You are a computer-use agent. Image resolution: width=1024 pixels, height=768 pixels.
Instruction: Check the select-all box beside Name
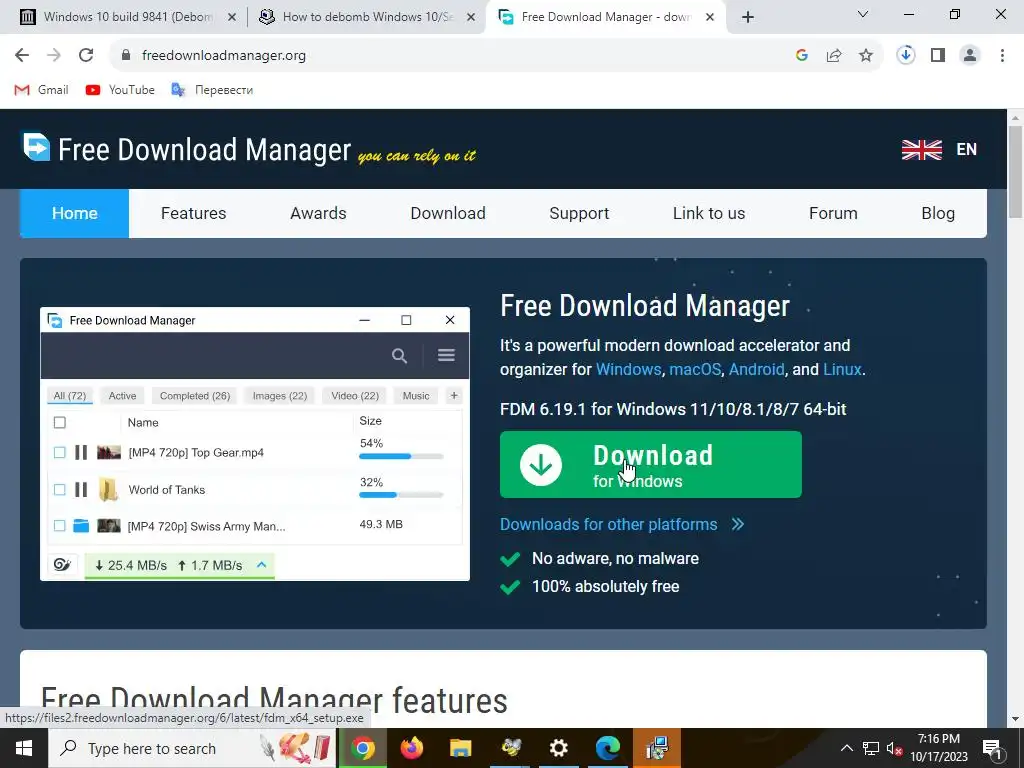coord(59,423)
